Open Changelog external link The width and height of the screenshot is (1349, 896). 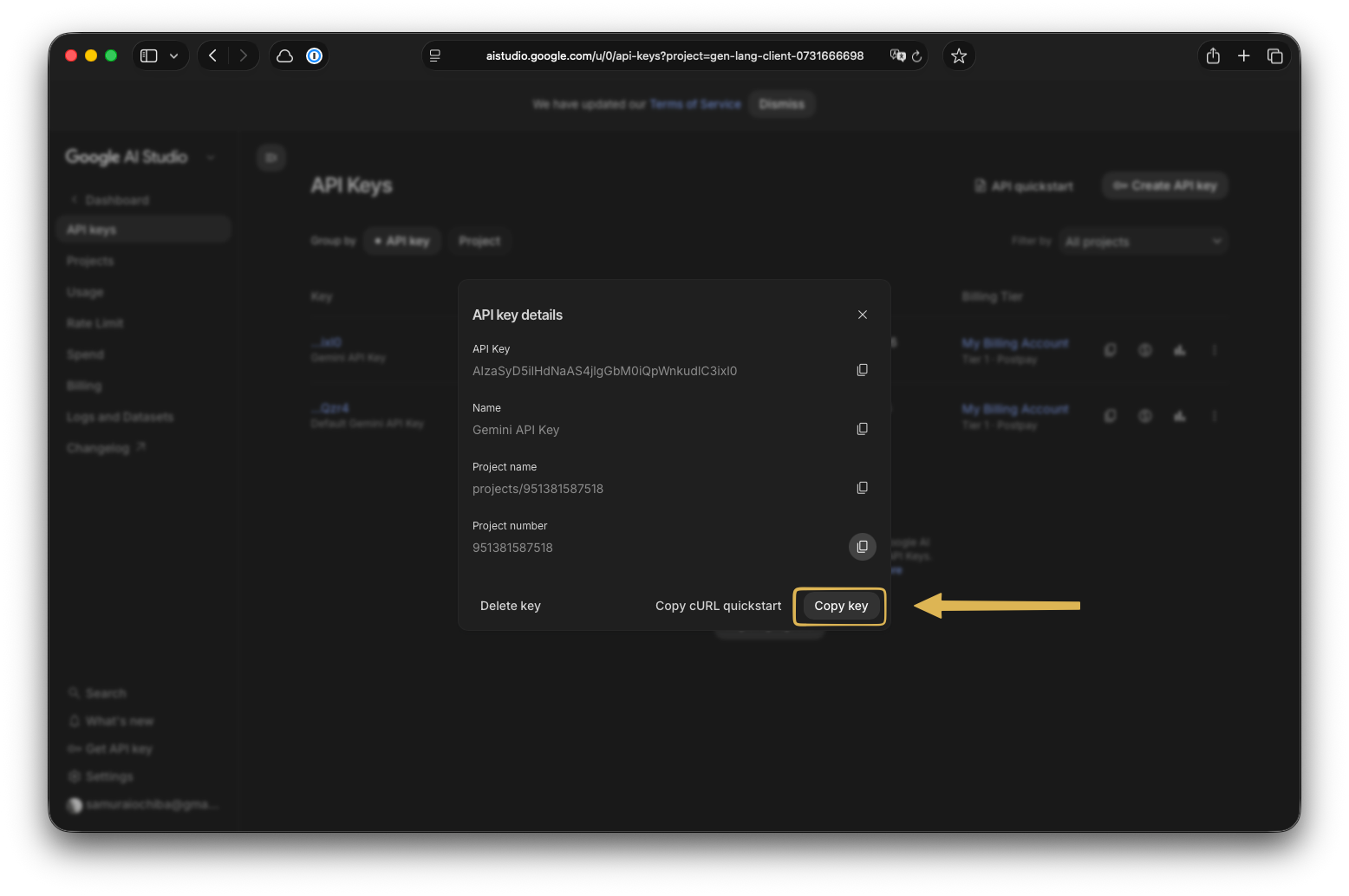(106, 448)
